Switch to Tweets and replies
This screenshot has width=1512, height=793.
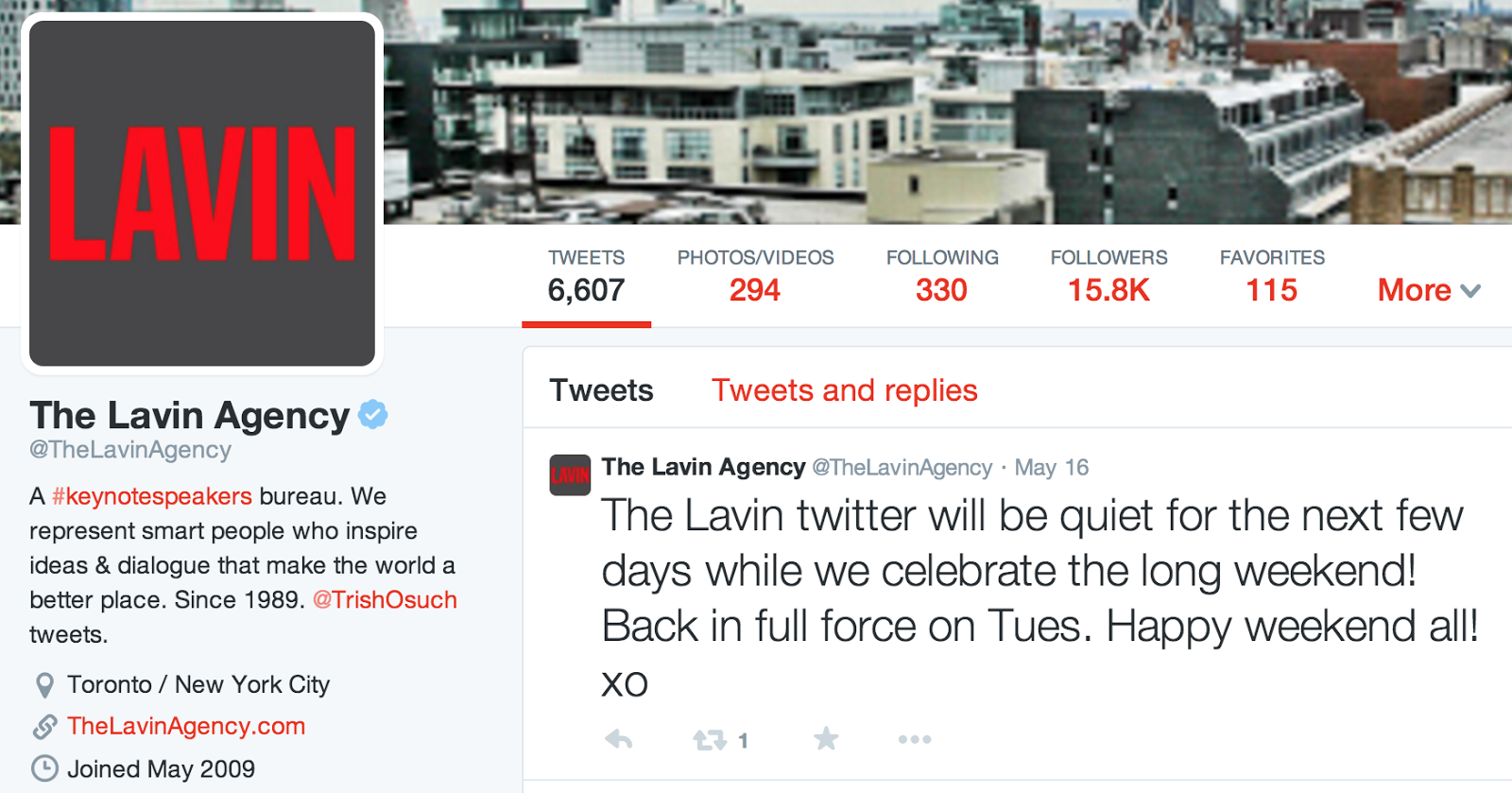coord(845,390)
